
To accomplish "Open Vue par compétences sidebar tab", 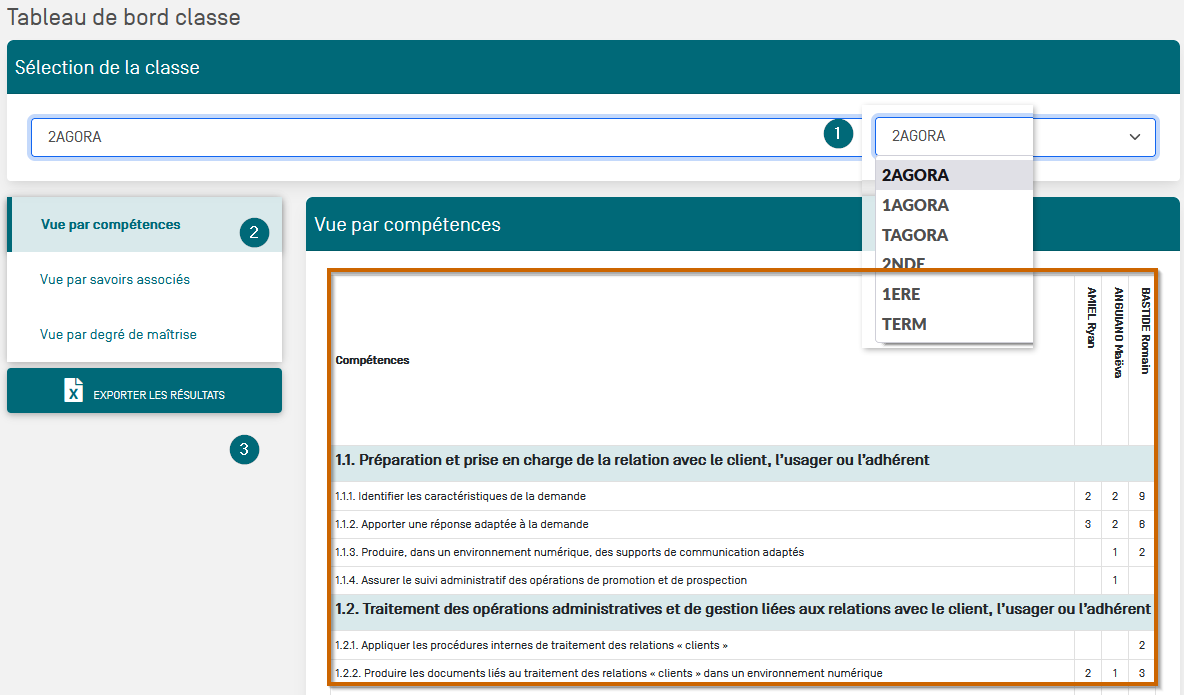I will tap(111, 225).
